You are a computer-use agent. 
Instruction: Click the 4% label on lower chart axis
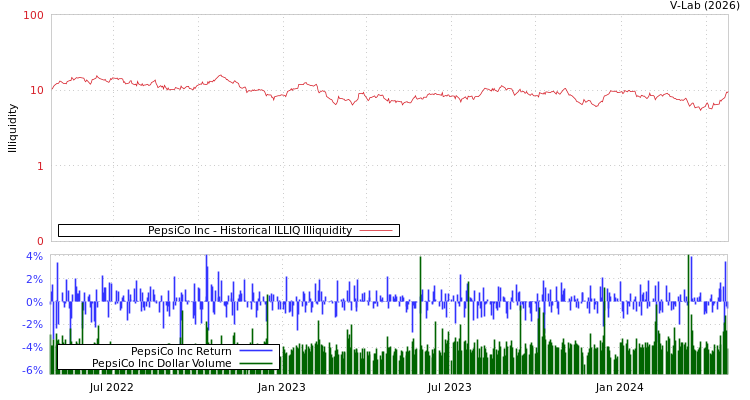pos(34,256)
